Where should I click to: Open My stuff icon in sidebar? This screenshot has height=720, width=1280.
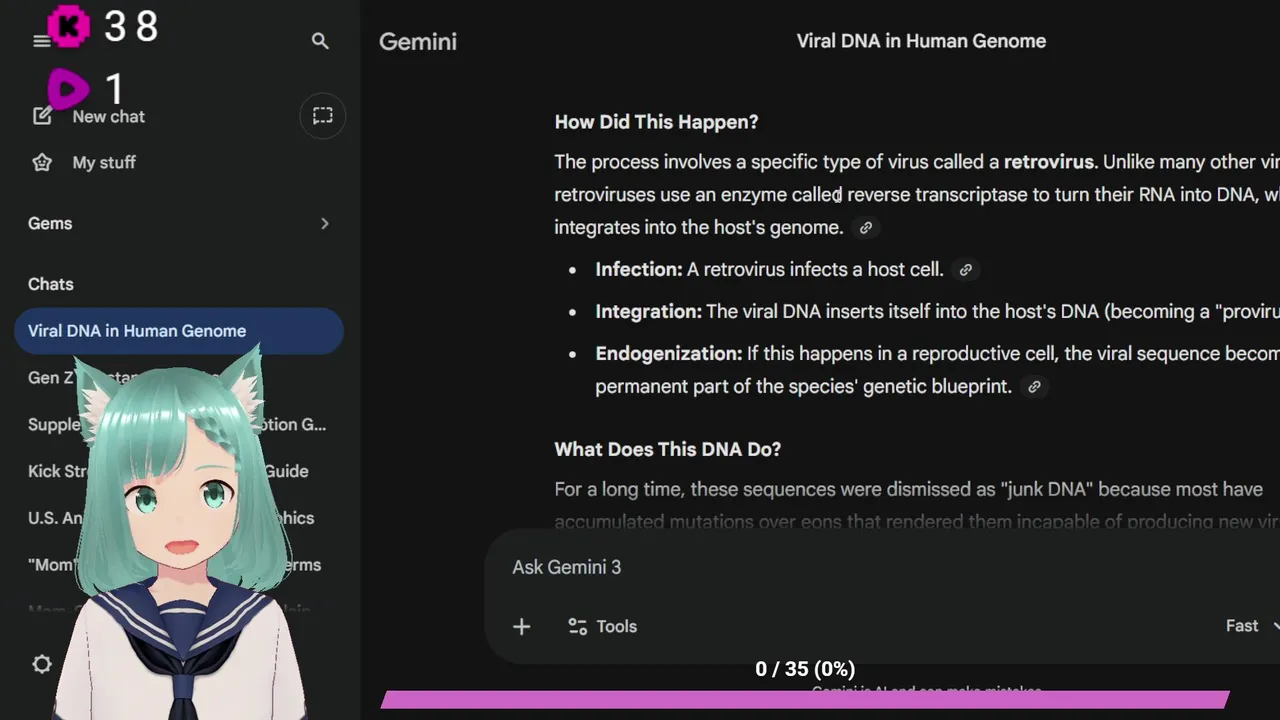click(42, 162)
